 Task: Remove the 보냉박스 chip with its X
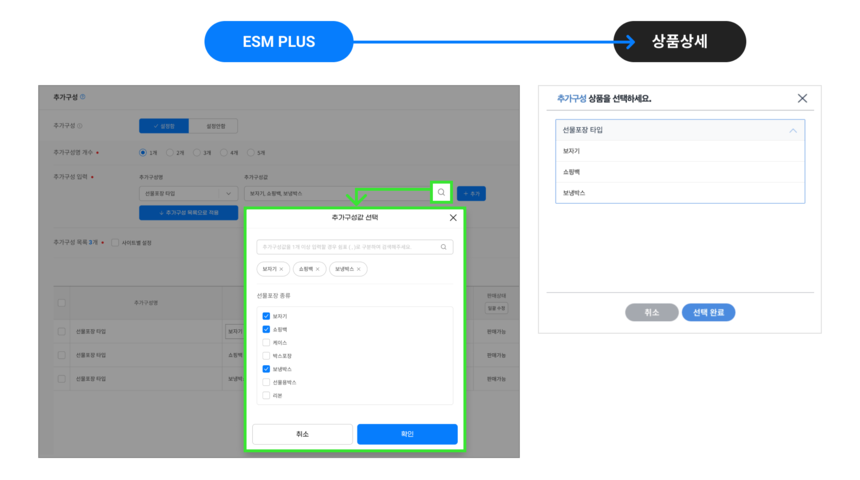point(359,269)
